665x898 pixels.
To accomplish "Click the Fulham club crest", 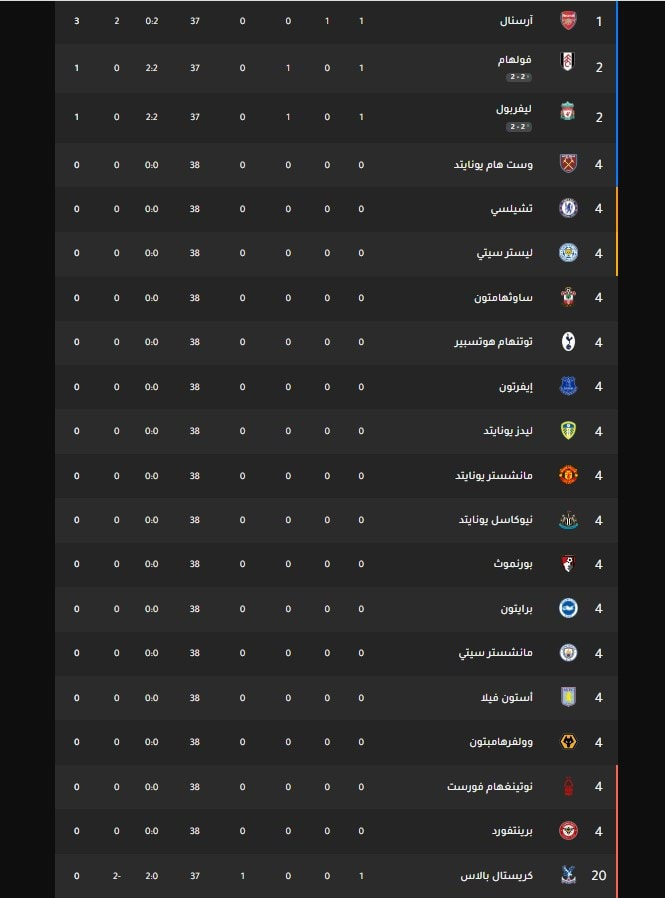I will click(x=568, y=61).
